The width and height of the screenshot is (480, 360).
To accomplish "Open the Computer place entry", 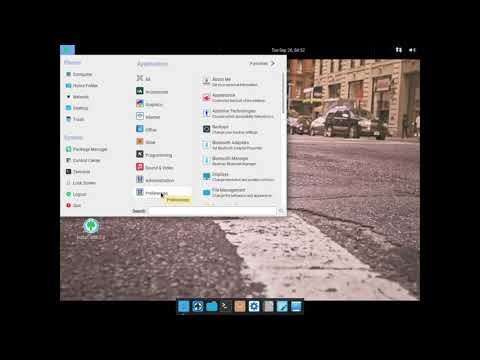I will click(79, 74).
